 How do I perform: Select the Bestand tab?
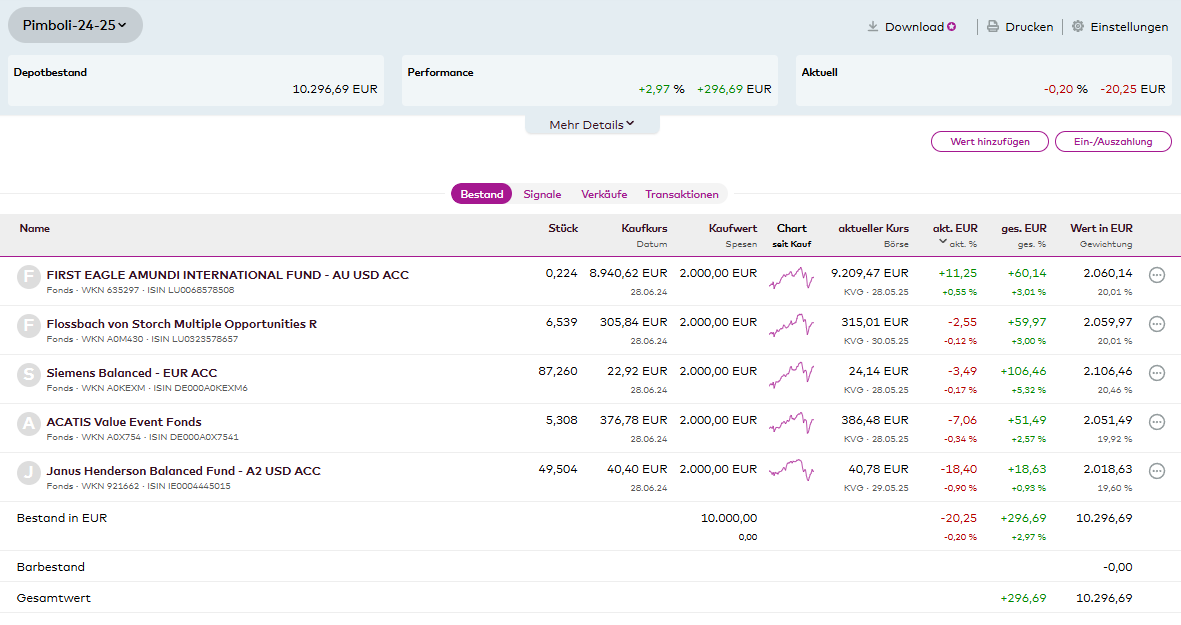[x=481, y=194]
